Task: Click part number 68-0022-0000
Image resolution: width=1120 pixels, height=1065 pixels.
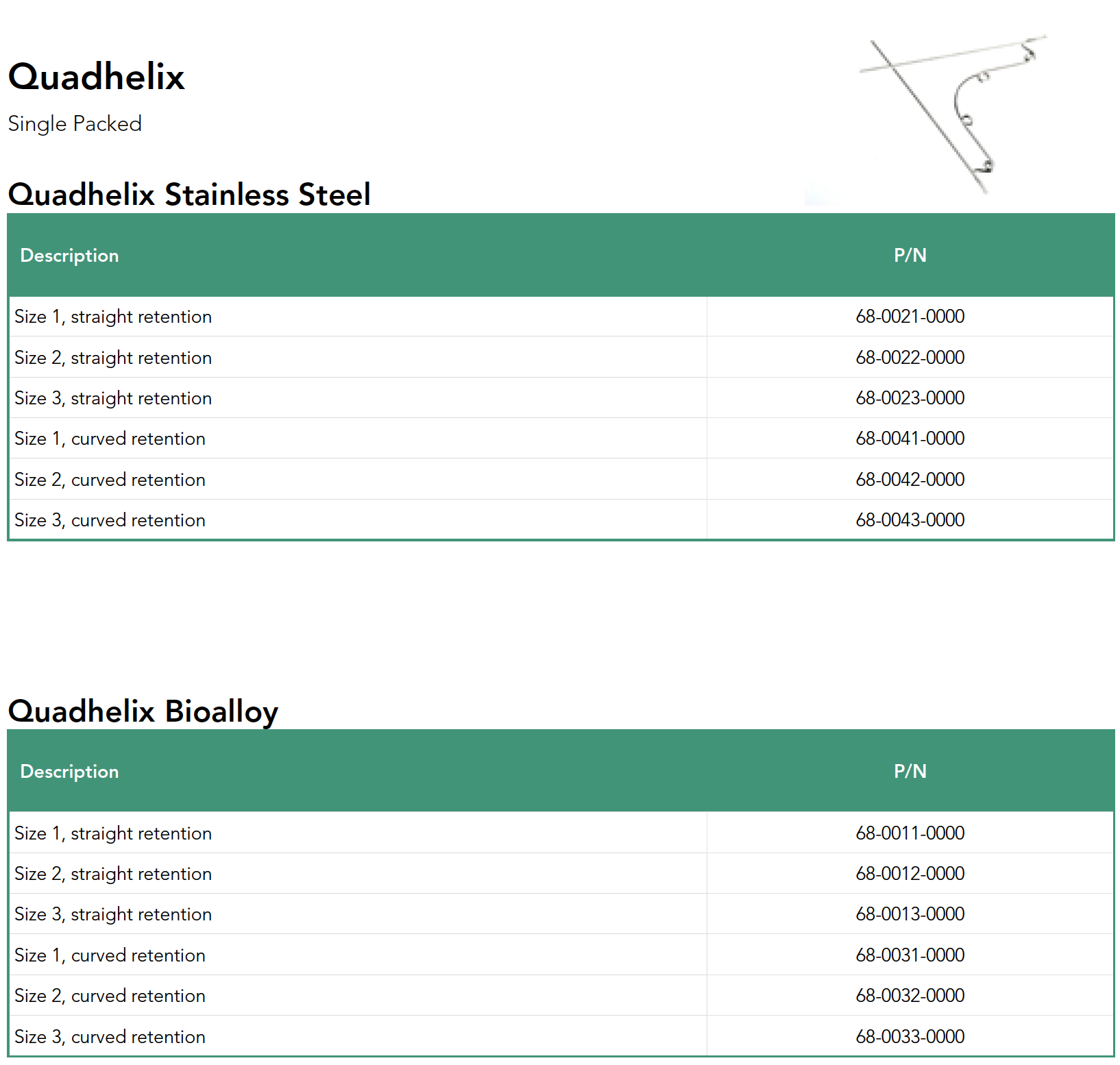Action: (x=910, y=358)
